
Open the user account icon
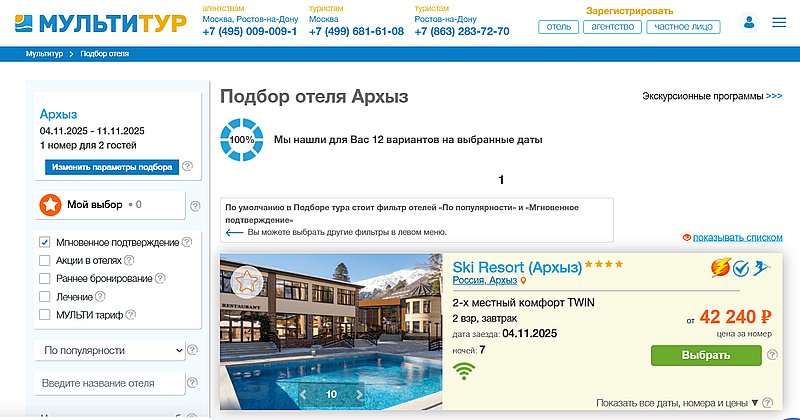[749, 22]
